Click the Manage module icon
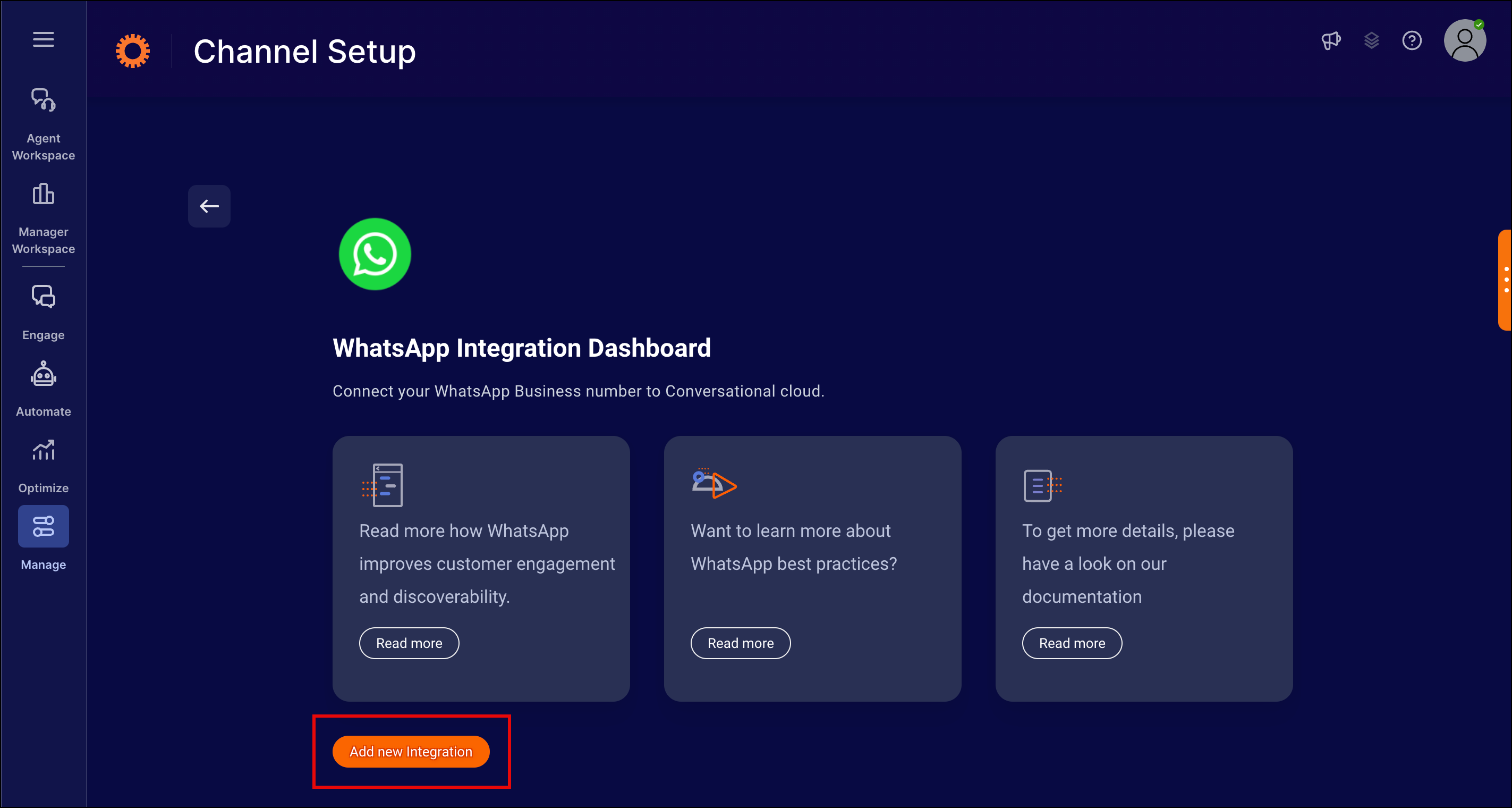 coord(44,527)
